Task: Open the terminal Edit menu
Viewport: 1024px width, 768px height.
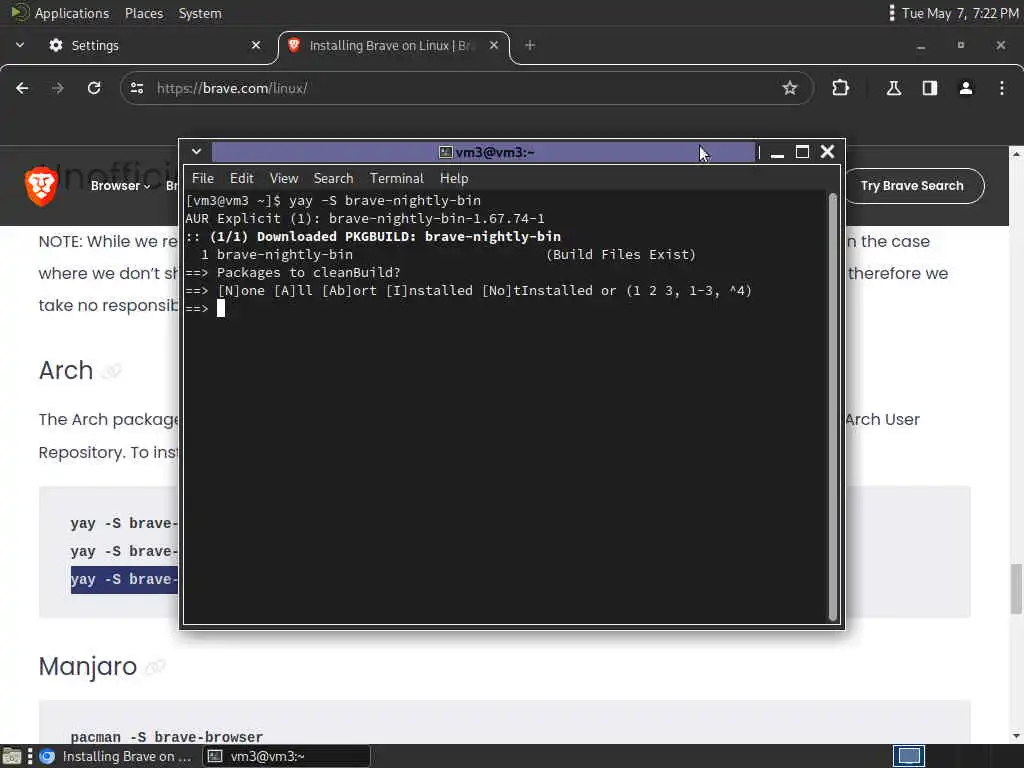Action: [x=241, y=178]
